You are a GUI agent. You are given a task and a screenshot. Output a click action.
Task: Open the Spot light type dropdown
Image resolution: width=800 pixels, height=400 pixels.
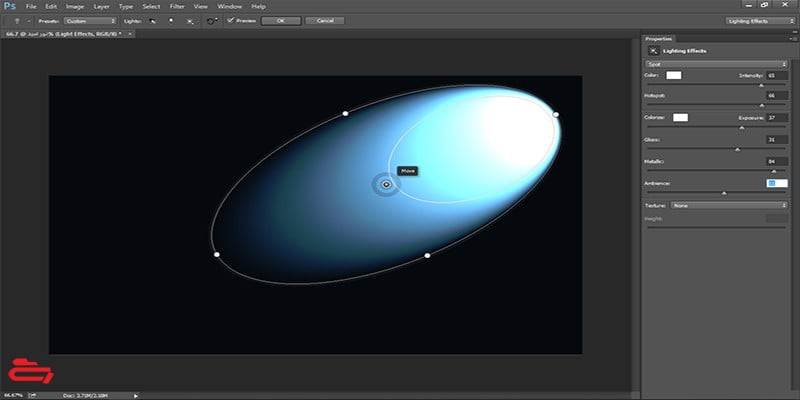(716, 64)
